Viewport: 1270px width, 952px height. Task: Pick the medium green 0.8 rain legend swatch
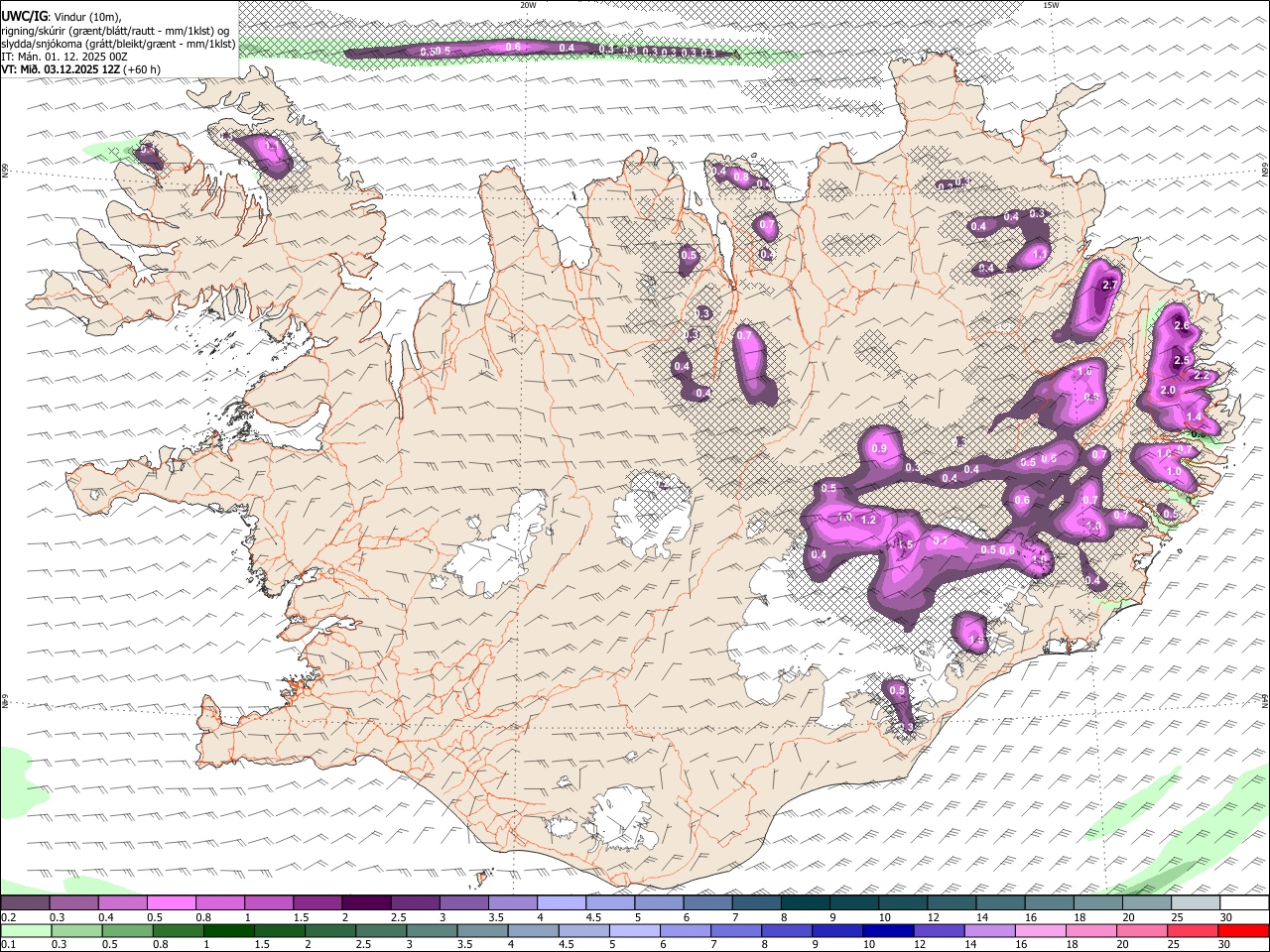click(x=178, y=930)
